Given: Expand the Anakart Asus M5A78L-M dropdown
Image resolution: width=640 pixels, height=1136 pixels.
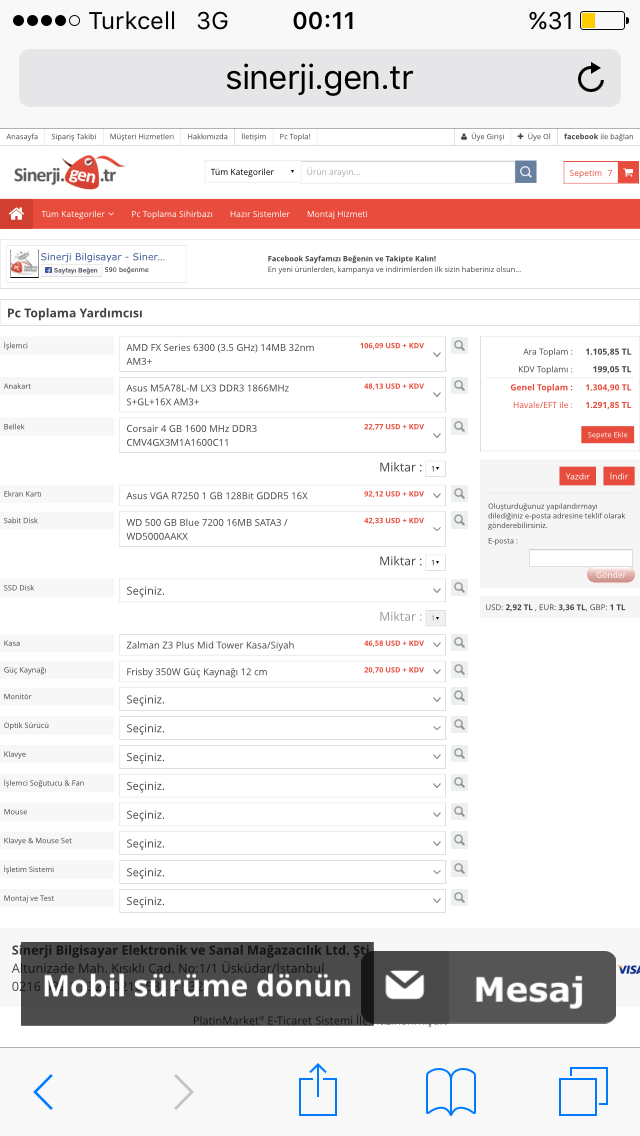Looking at the screenshot, I should point(282,395).
